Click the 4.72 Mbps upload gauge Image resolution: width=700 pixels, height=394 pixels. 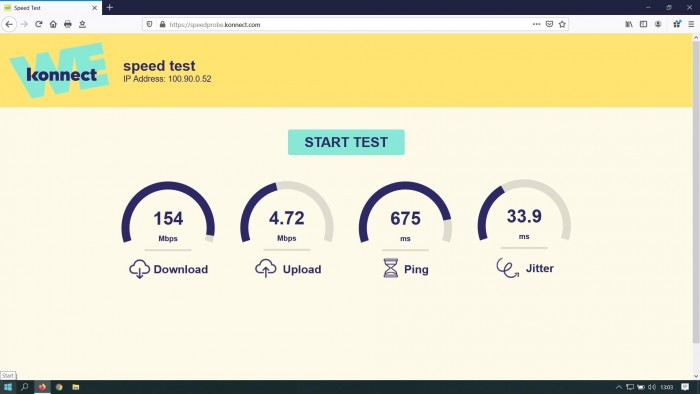[287, 213]
